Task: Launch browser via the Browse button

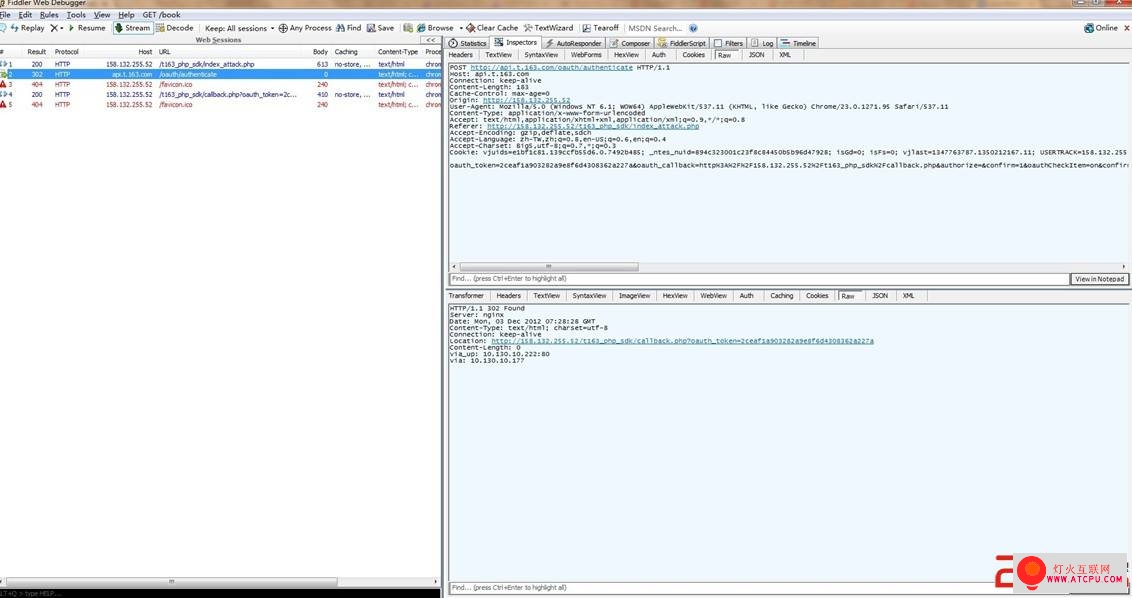Action: click(x=435, y=28)
